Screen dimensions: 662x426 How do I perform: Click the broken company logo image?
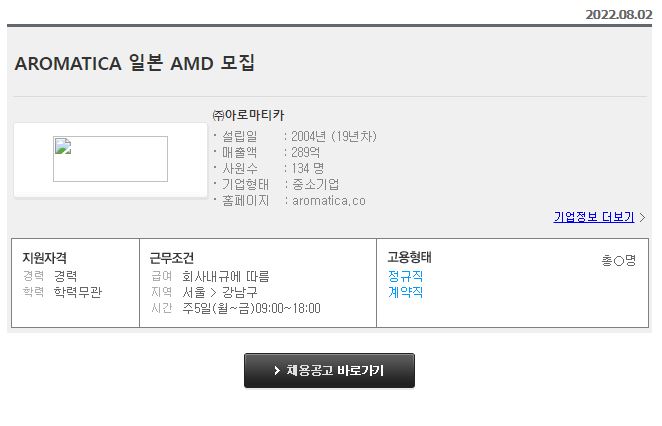coord(110,159)
